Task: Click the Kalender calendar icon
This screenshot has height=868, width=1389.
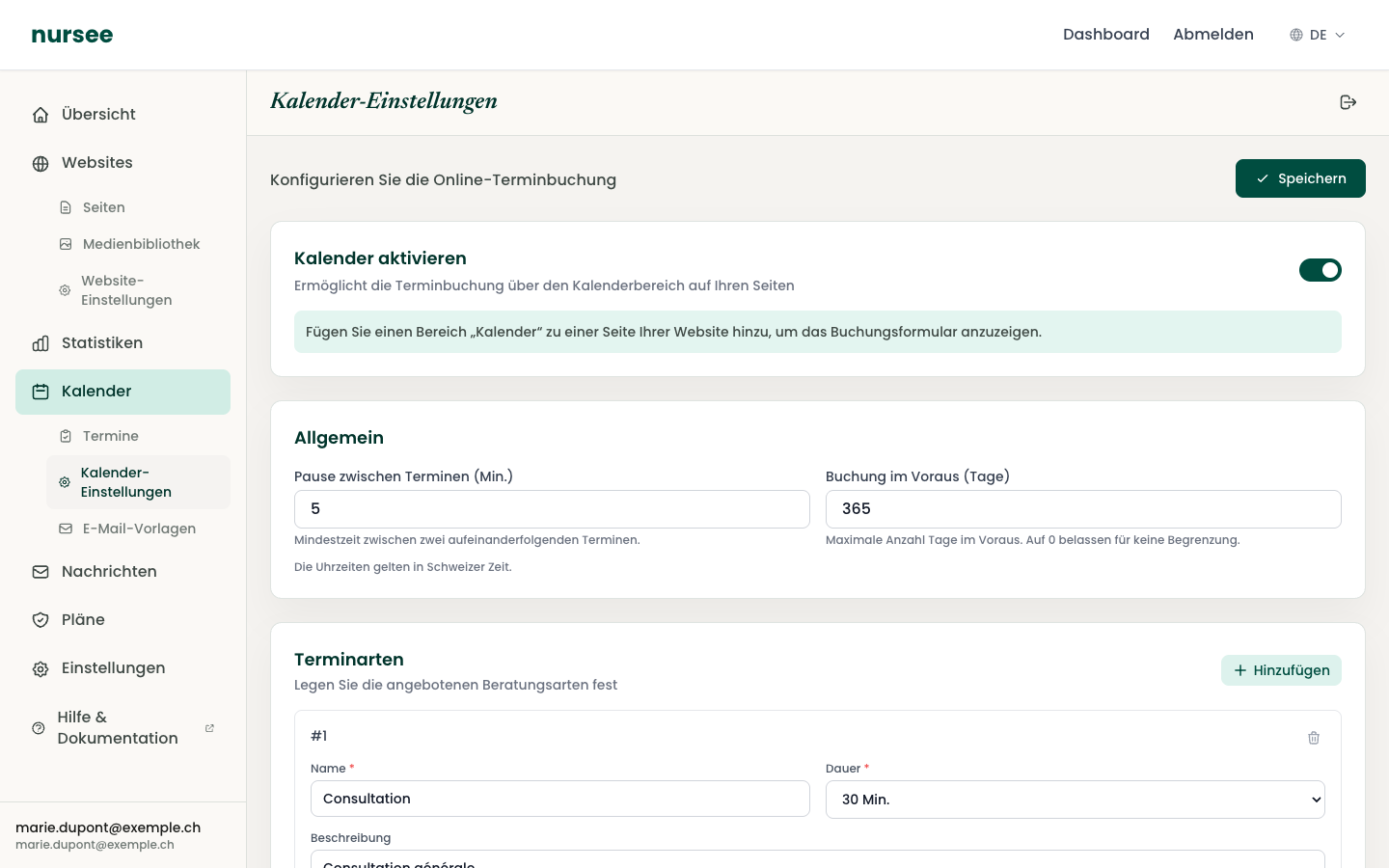Action: [x=41, y=392]
